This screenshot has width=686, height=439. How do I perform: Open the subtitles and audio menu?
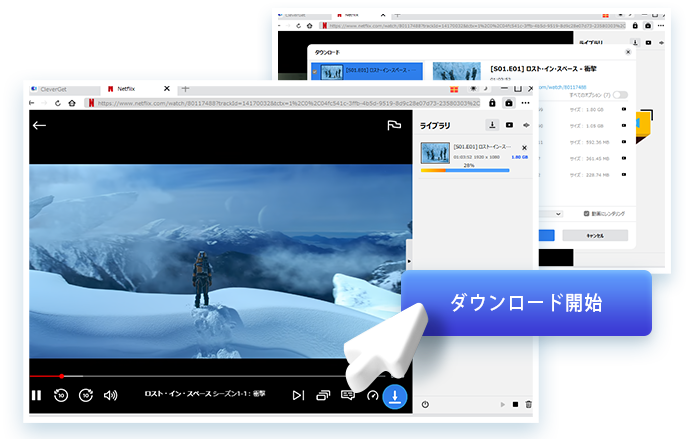(348, 395)
